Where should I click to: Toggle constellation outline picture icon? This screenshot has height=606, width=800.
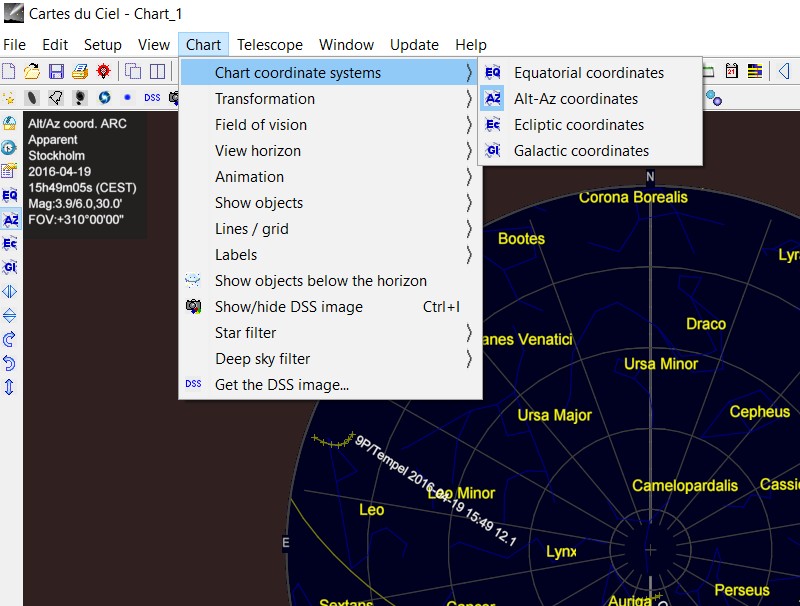pos(56,97)
